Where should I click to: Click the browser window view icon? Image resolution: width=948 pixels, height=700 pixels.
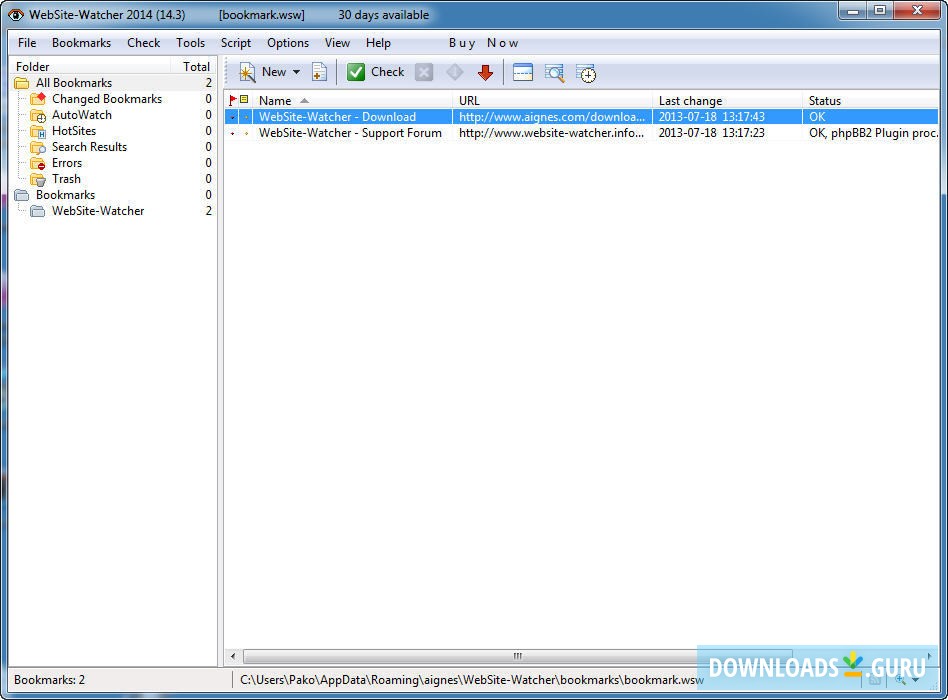[522, 73]
